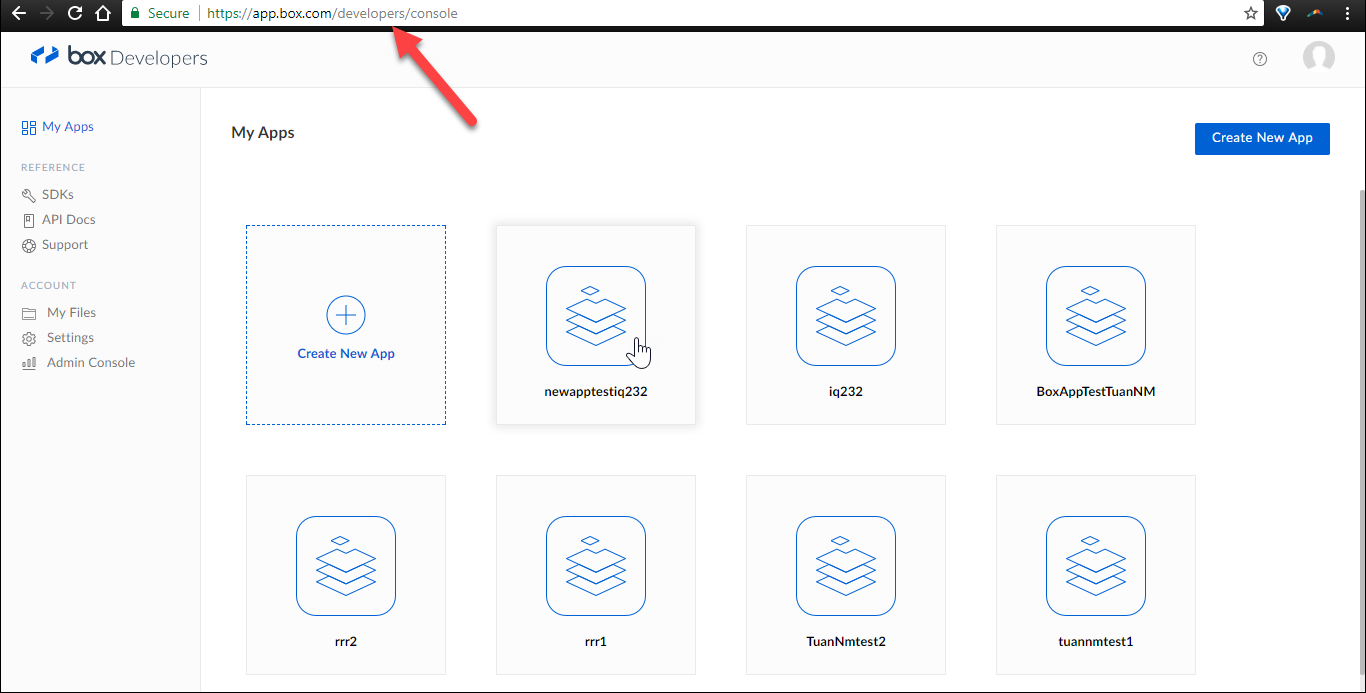1366x693 pixels.
Task: Click the blue shield extension icon
Action: pos(1283,13)
